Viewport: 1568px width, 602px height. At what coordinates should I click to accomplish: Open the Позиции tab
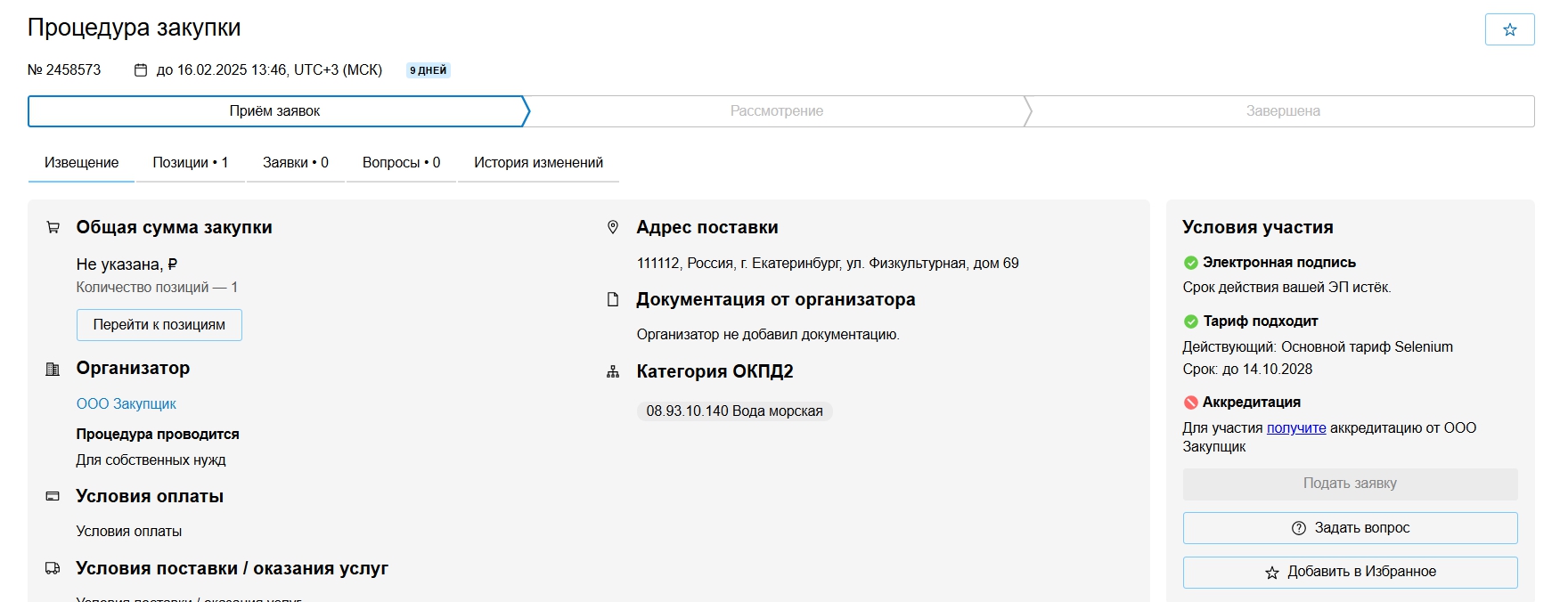tap(190, 163)
